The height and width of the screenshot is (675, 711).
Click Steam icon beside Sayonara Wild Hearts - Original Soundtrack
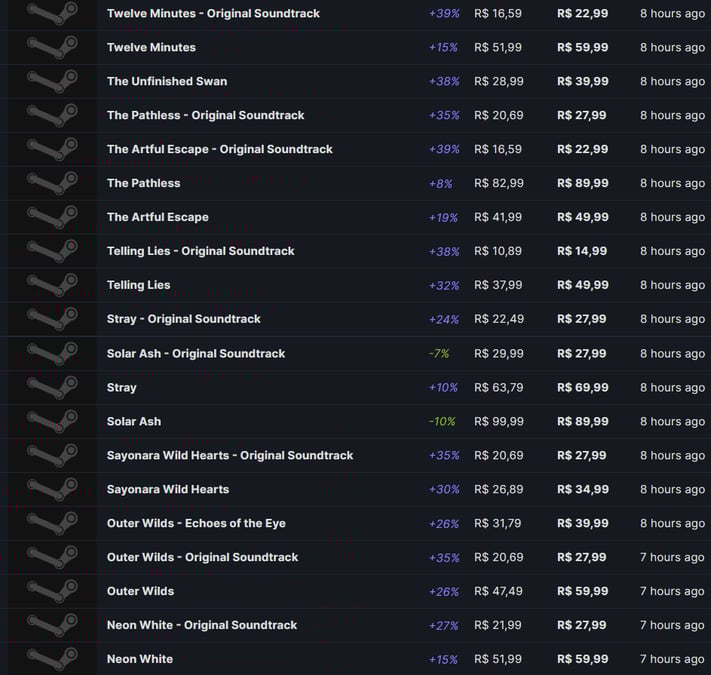tap(52, 455)
